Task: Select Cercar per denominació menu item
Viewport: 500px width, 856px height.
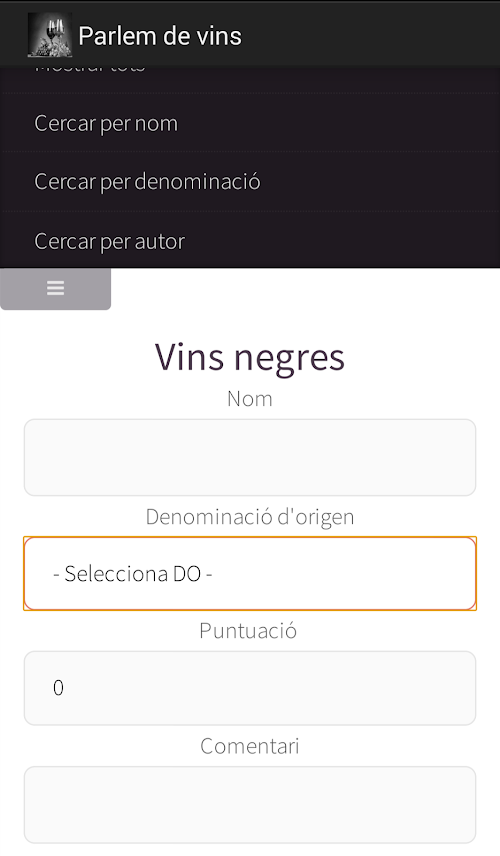Action: (x=250, y=182)
